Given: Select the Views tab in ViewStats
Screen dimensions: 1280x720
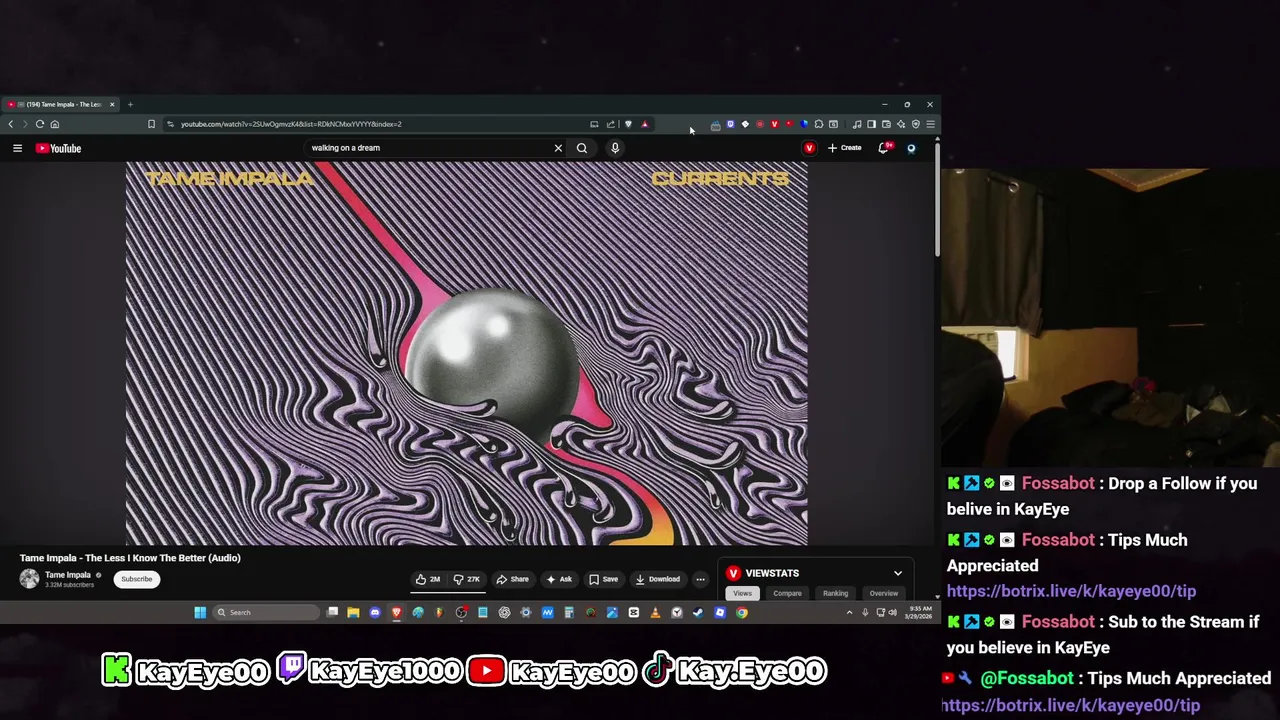Looking at the screenshot, I should coord(742,593).
